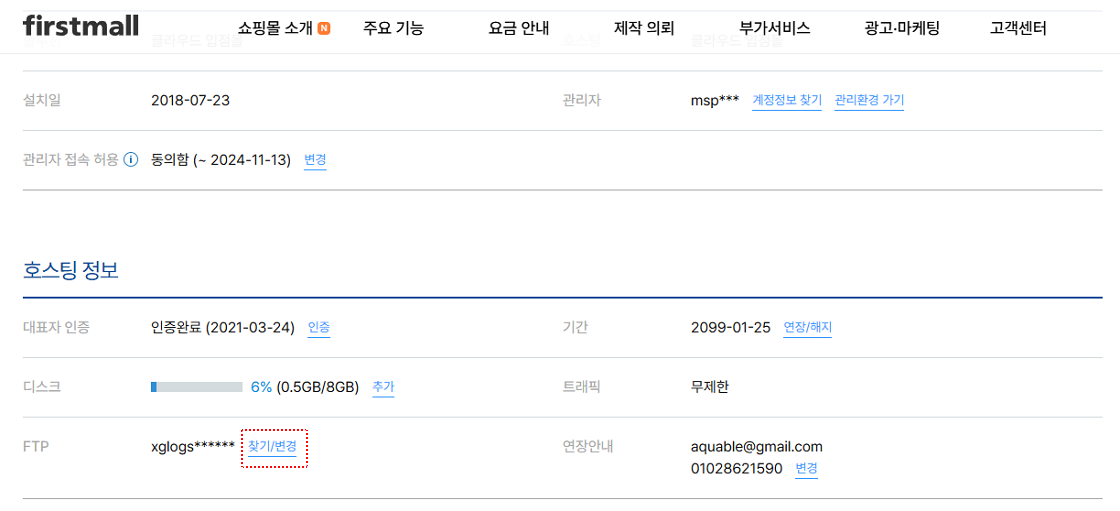This screenshot has height=511, width=1120.
Task: Follow the 관리환경 가기 link
Action: pos(869,100)
